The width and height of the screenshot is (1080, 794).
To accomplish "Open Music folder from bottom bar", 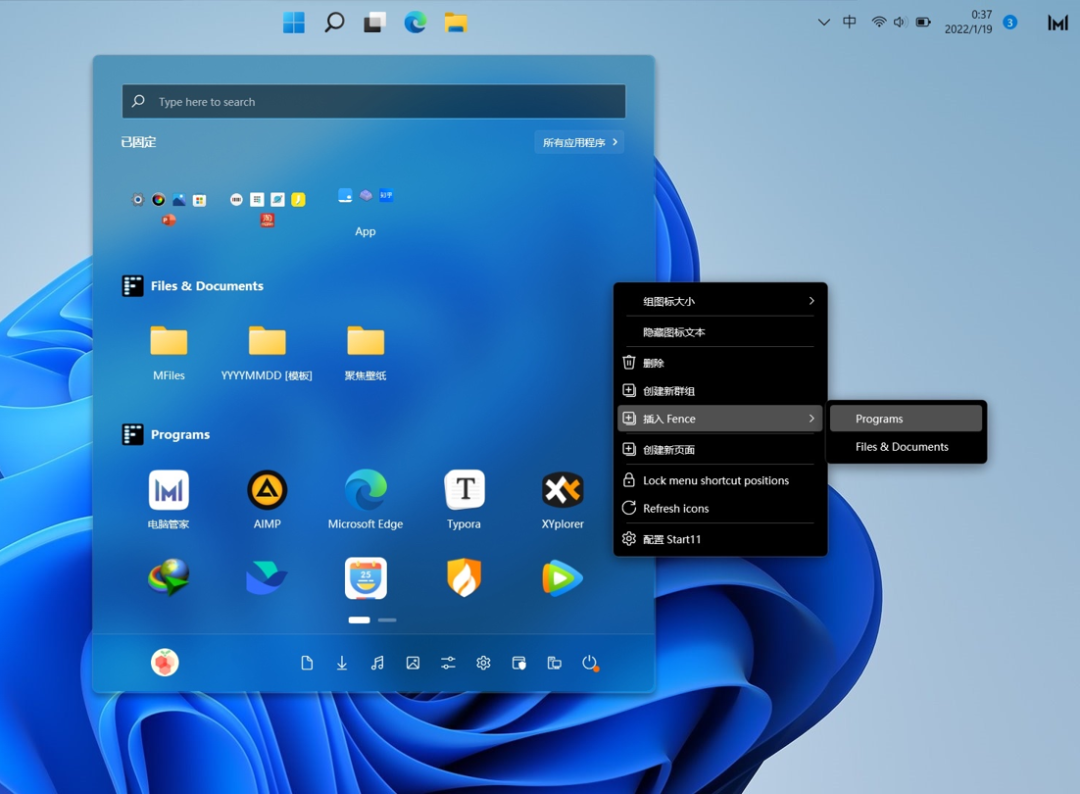I will coord(377,662).
